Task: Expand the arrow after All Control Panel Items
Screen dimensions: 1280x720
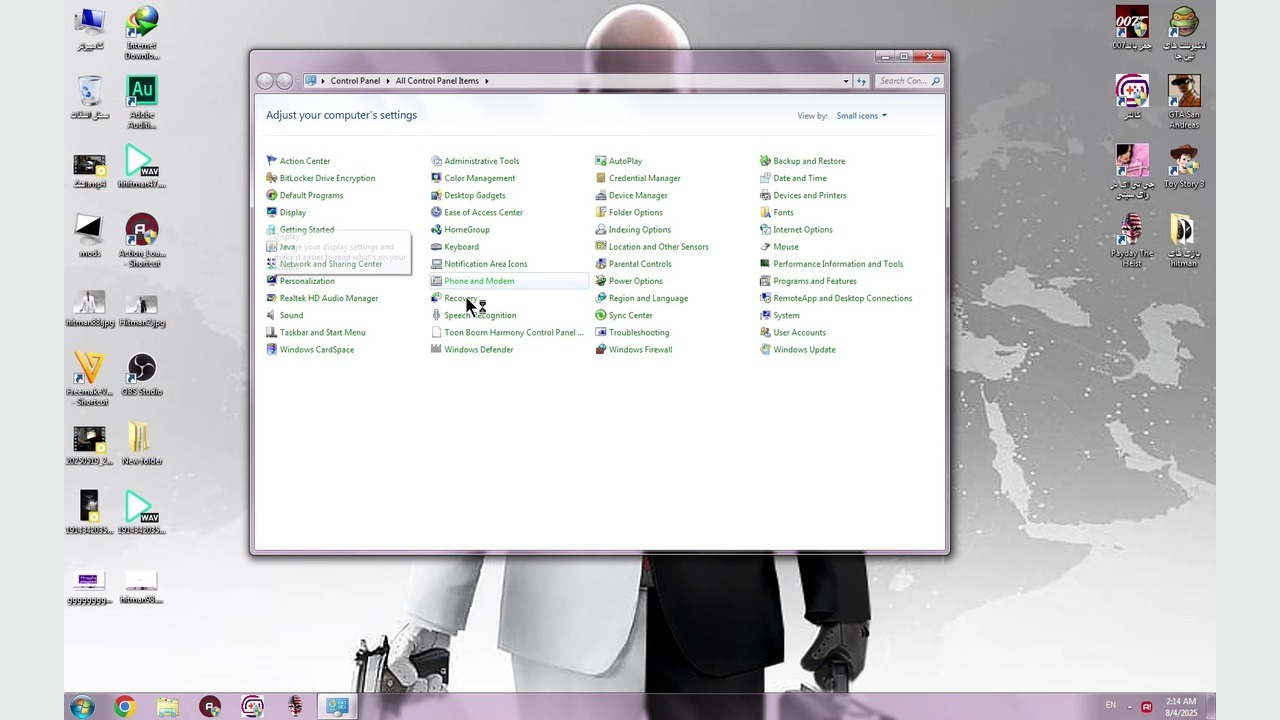Action: tap(487, 81)
